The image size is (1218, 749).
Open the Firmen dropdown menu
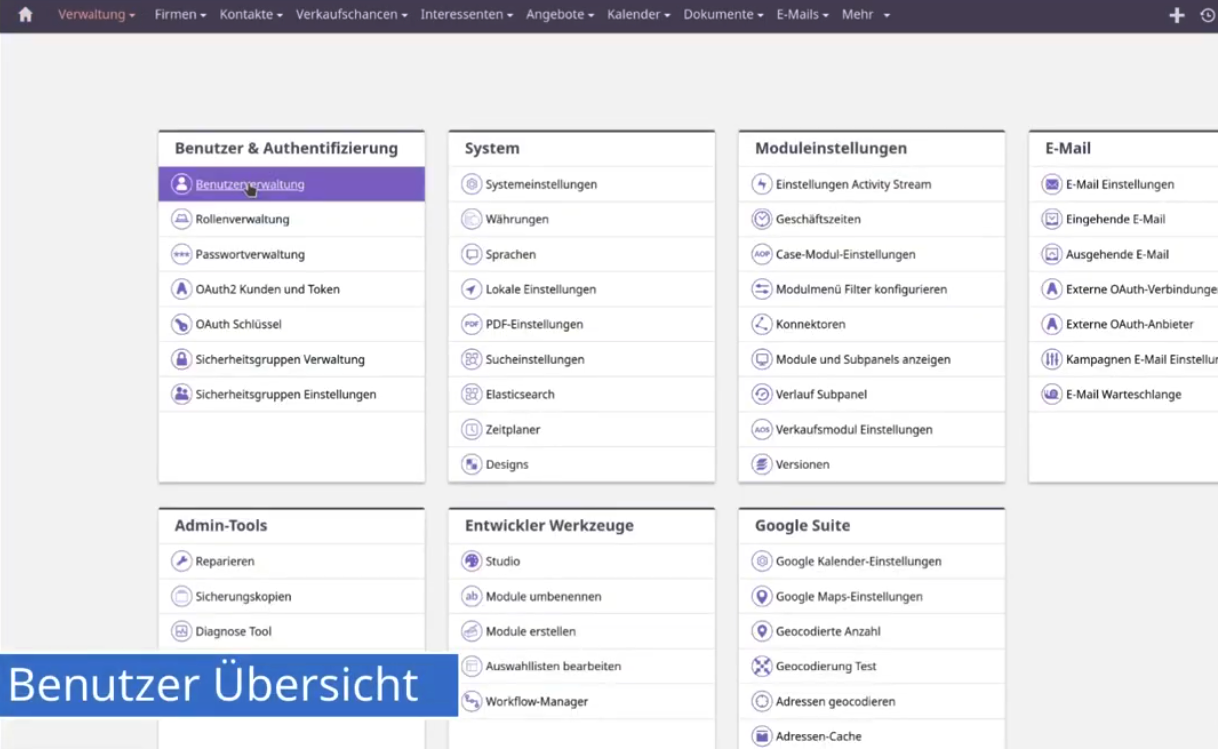(x=180, y=15)
